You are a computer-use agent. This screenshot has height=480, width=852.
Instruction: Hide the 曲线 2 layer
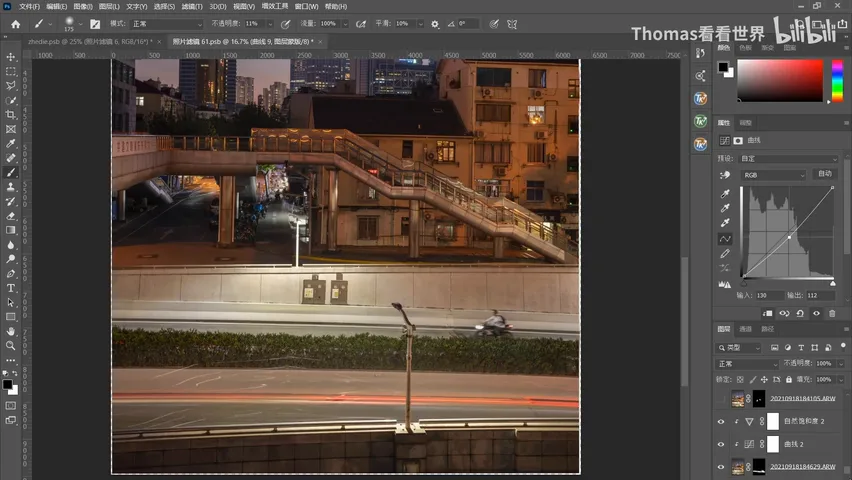721,444
